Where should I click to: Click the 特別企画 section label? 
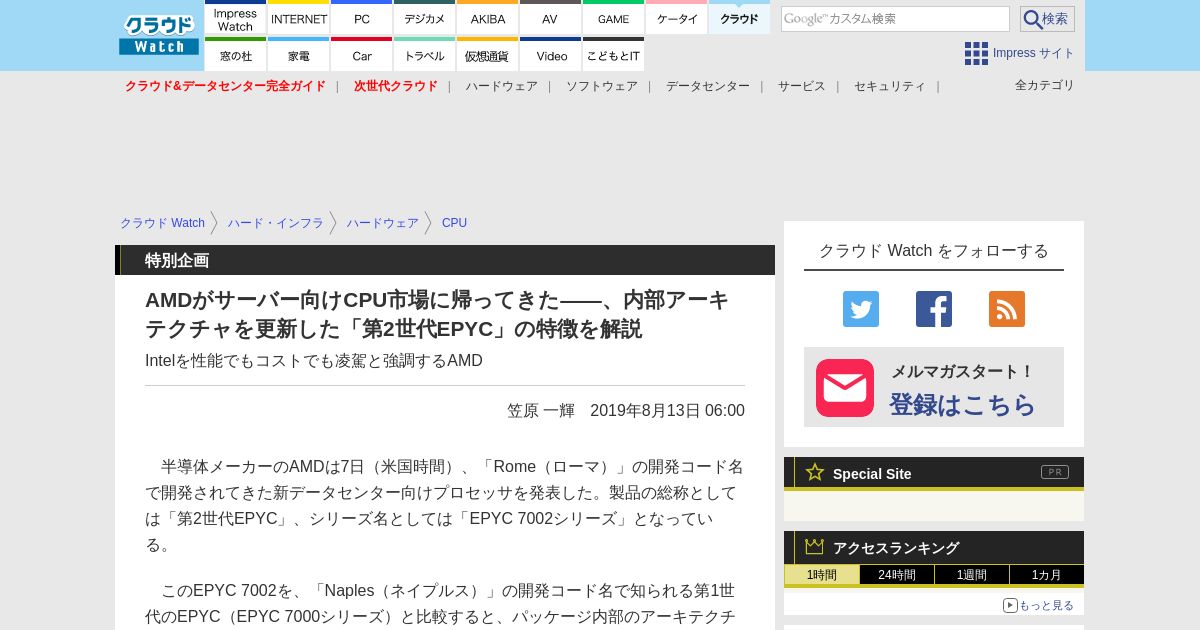pos(177,260)
